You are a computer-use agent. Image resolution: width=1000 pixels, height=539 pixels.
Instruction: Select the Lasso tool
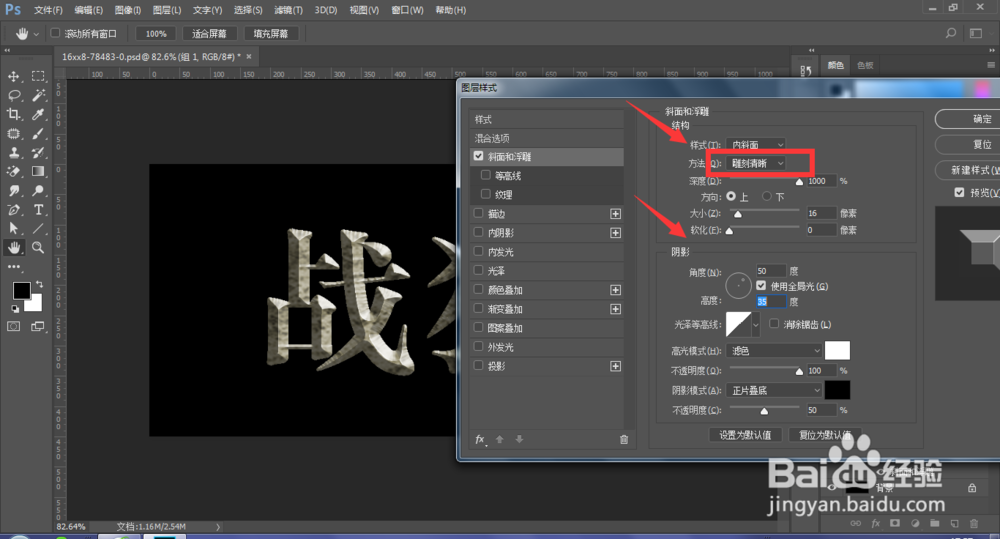13,96
